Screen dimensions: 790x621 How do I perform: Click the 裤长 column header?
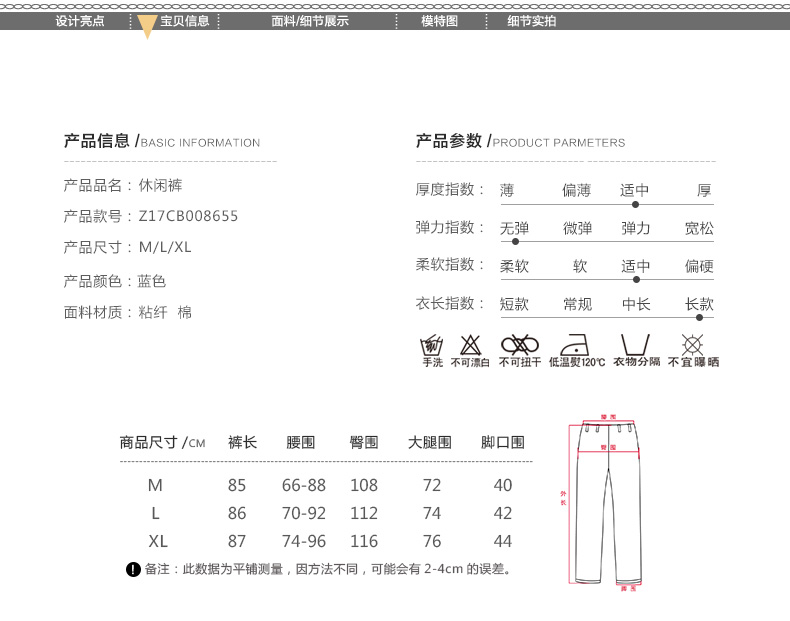pyautogui.click(x=242, y=442)
